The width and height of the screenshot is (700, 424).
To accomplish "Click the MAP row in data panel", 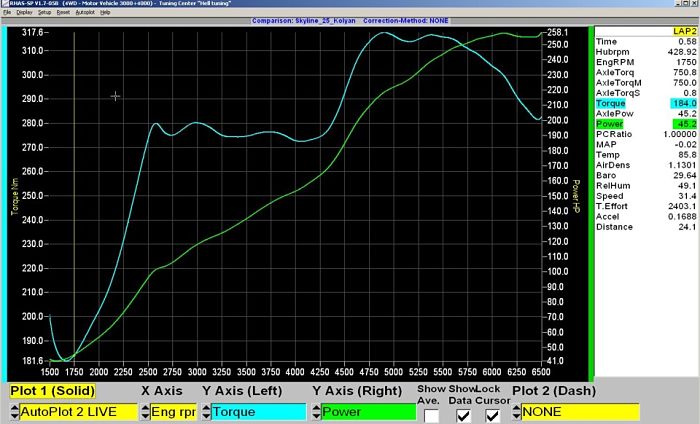I will click(x=646, y=145).
